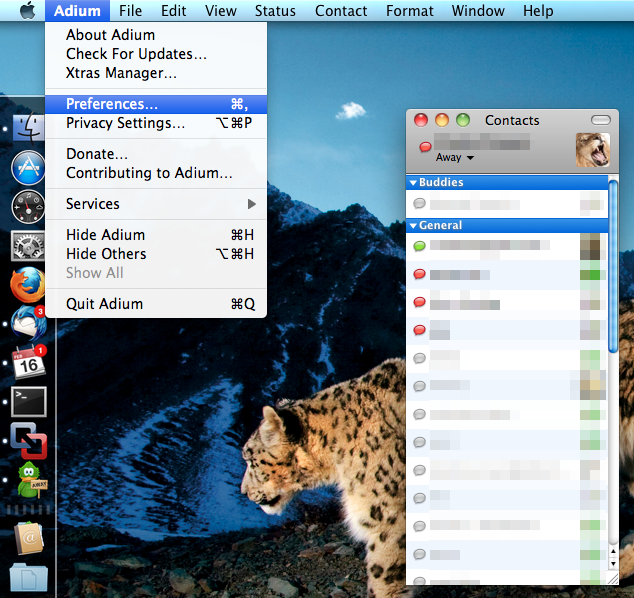Click the Contacts list vertical scrollbar thumb
This screenshot has height=598, width=634.
pyautogui.click(x=613, y=267)
